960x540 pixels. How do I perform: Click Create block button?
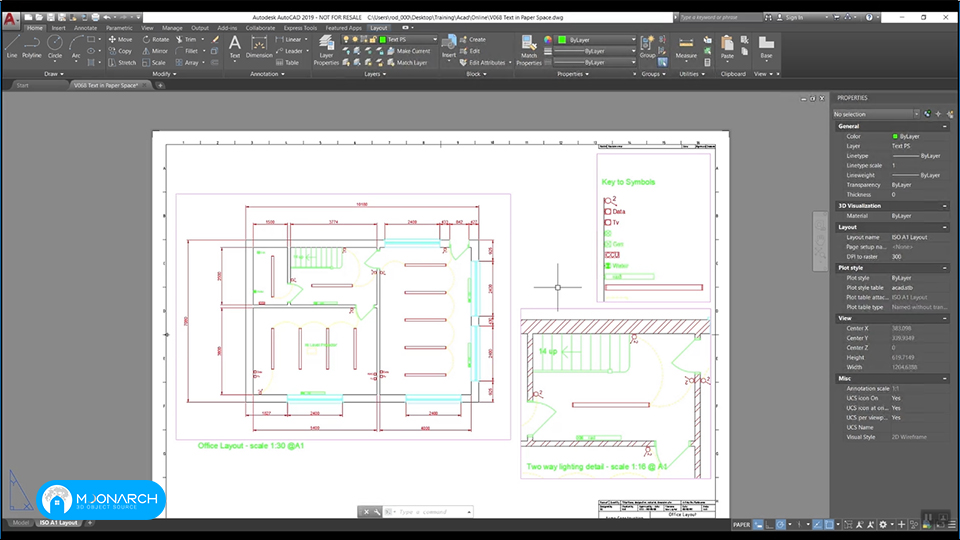[x=473, y=39]
